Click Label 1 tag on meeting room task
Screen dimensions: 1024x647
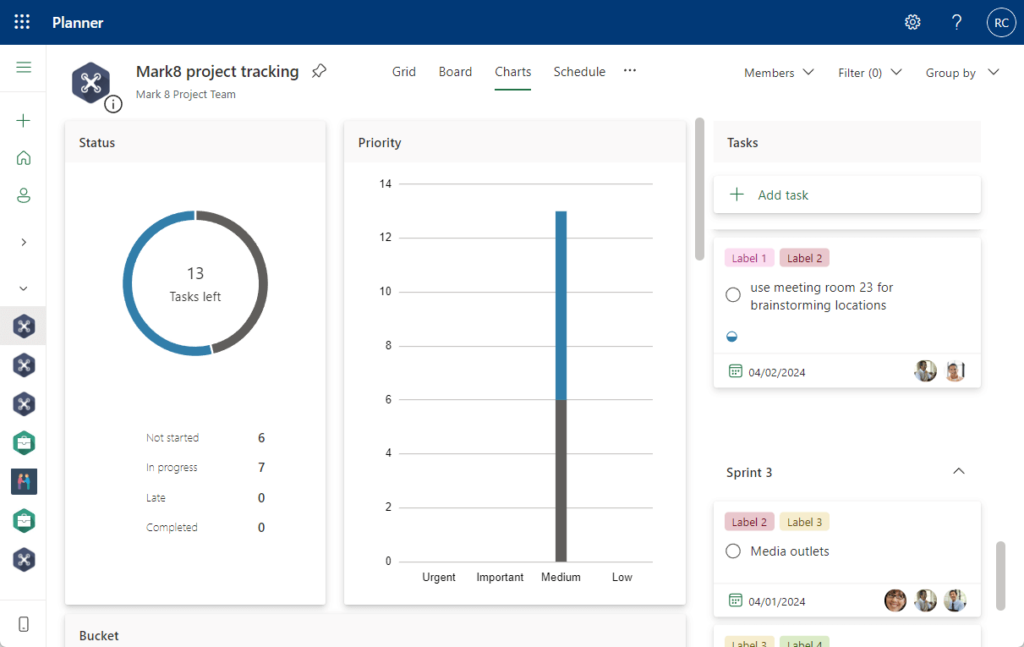(x=749, y=258)
